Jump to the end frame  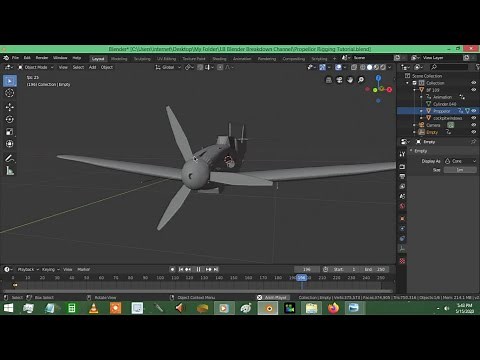[216, 269]
